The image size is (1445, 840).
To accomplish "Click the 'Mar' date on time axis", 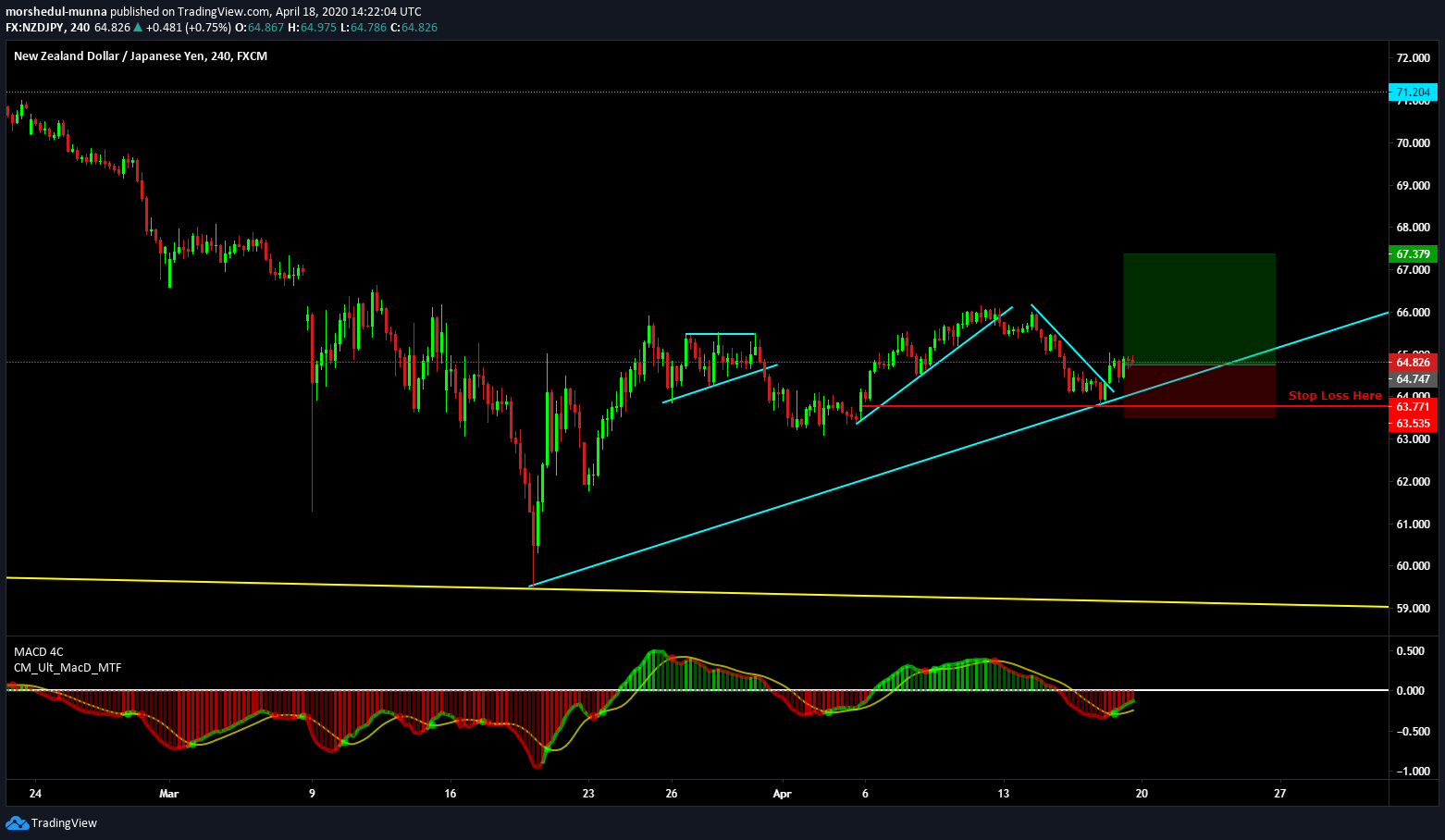I will click(168, 794).
